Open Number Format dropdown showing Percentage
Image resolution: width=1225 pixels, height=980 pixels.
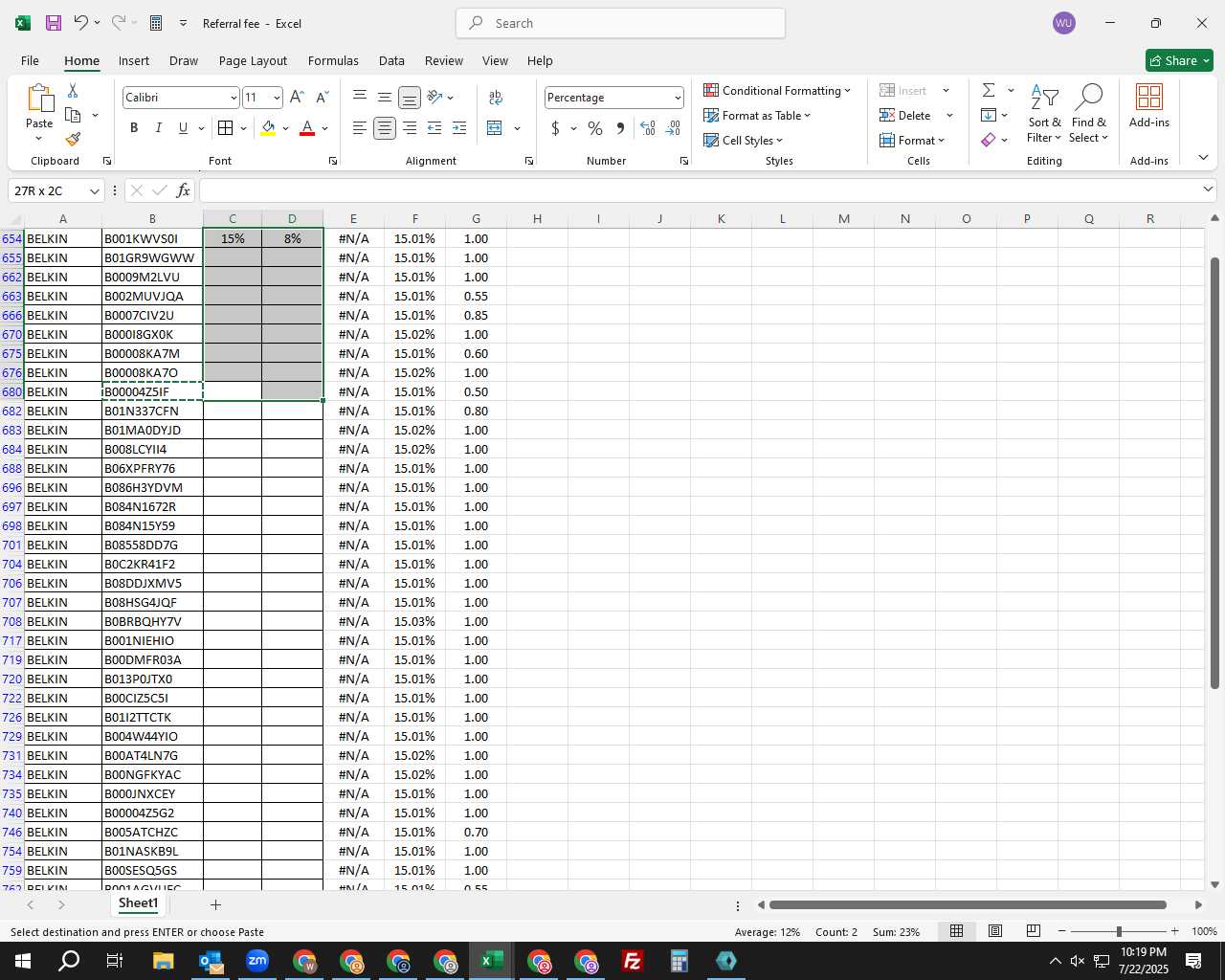point(678,98)
